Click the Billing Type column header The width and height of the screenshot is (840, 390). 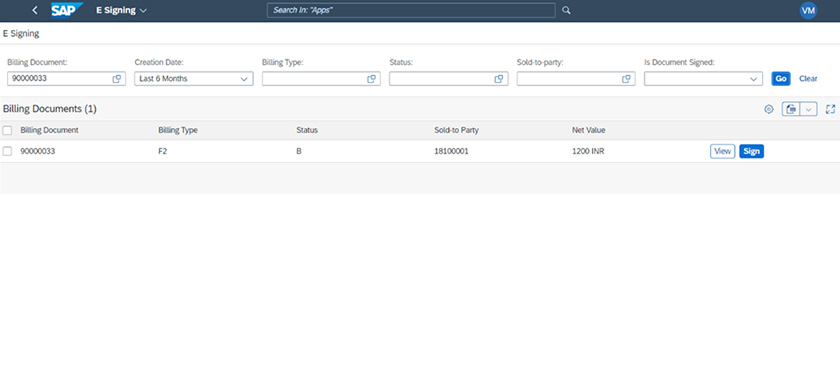(x=178, y=130)
